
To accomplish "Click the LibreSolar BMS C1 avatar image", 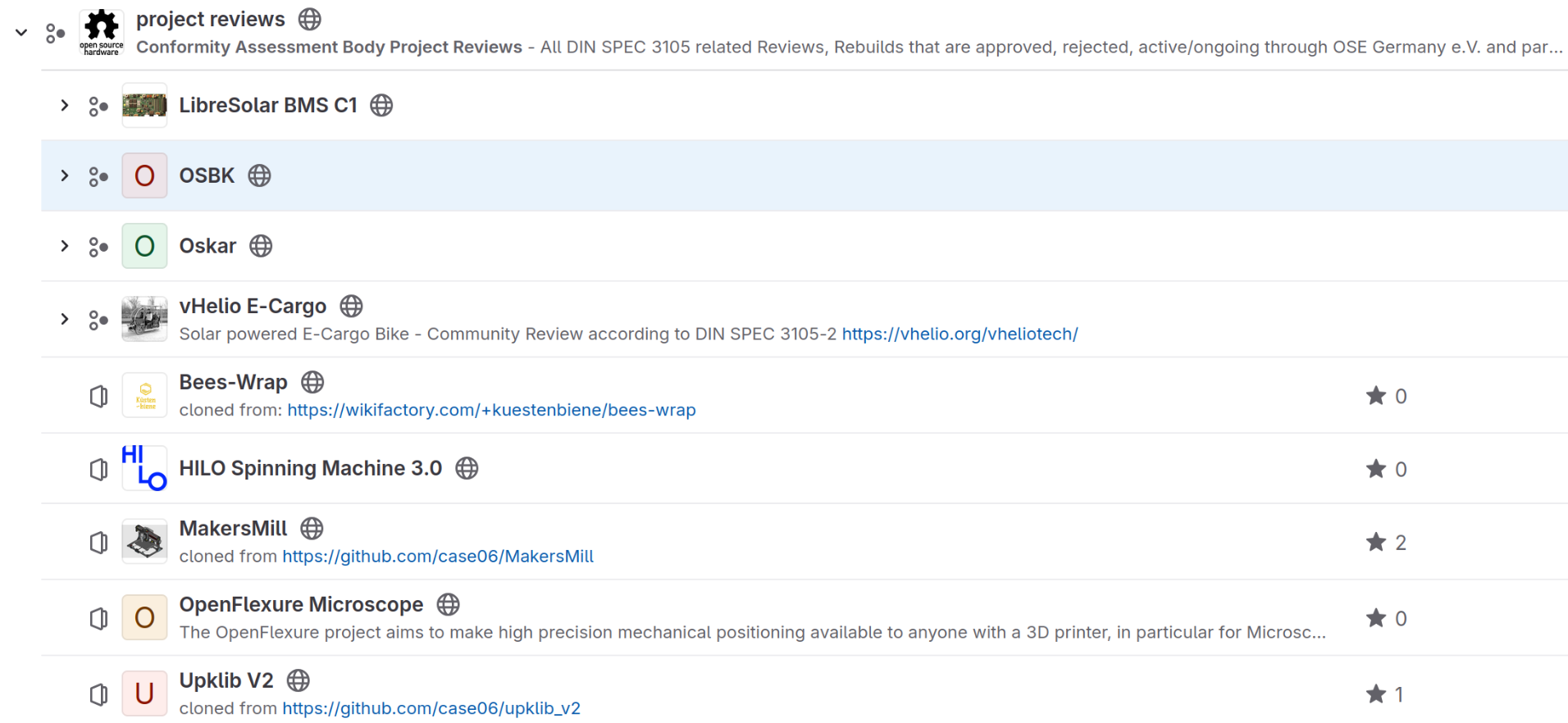I will 144,105.
